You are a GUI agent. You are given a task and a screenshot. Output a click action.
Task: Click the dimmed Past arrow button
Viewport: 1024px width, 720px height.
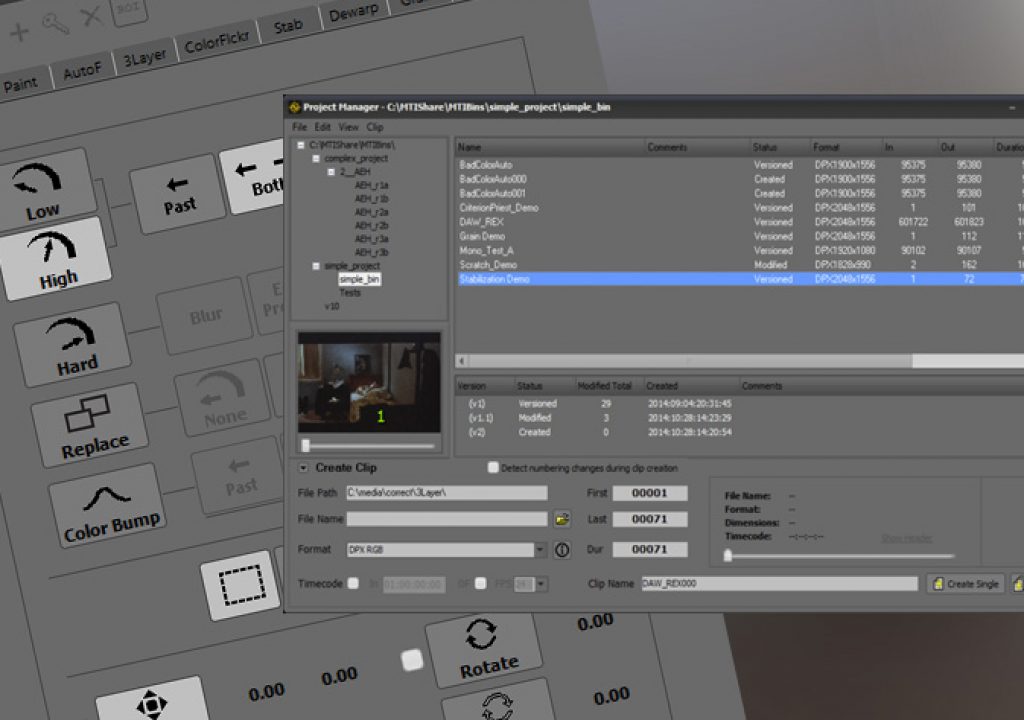tap(238, 476)
